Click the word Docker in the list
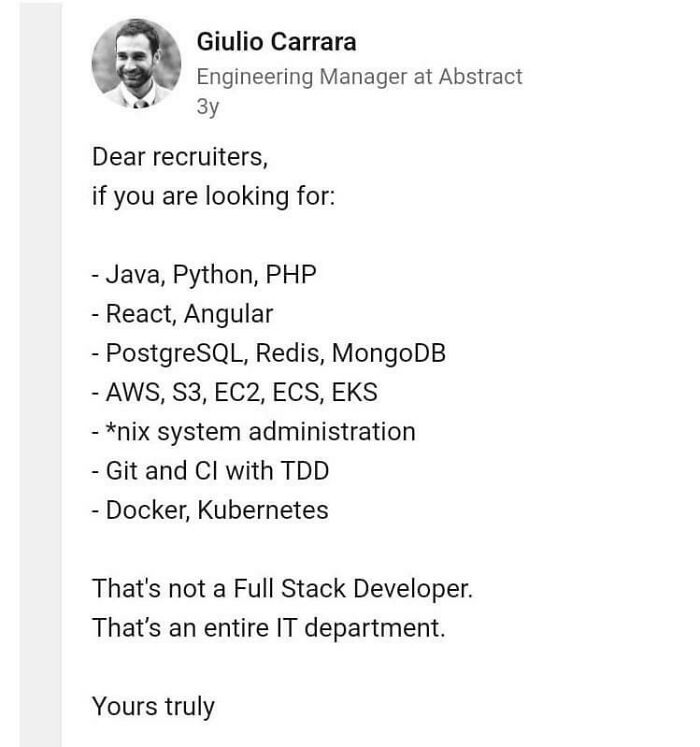The width and height of the screenshot is (700, 747). coord(146,510)
